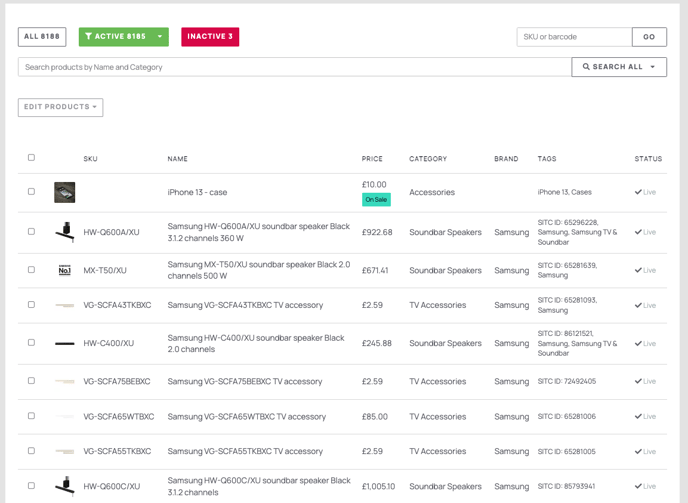Open the SEARCH ALL dropdown caret

tap(653, 67)
